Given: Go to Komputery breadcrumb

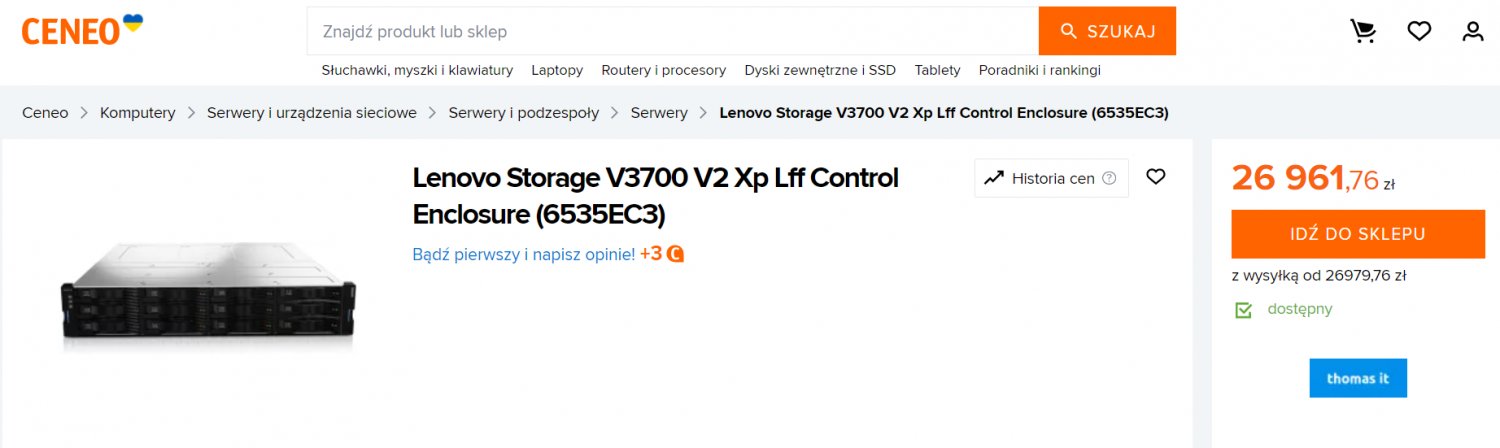Looking at the screenshot, I should (138, 113).
